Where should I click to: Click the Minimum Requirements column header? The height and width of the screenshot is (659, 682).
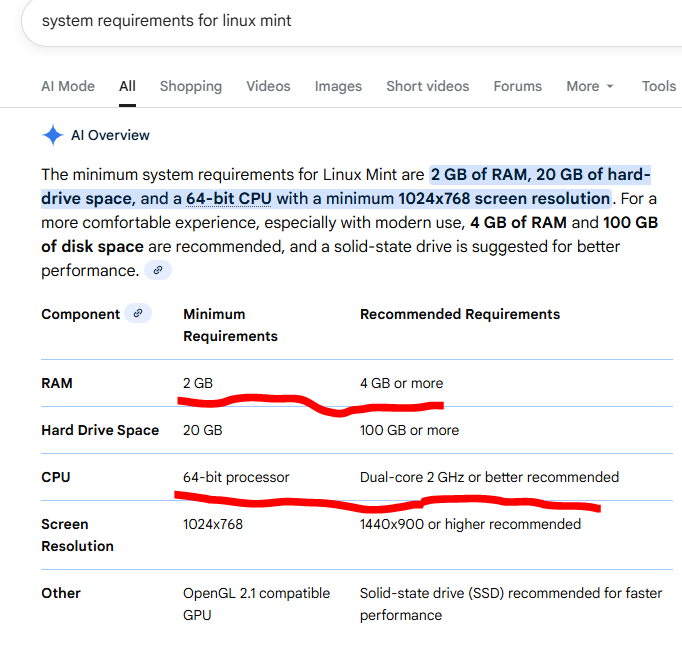(230, 325)
